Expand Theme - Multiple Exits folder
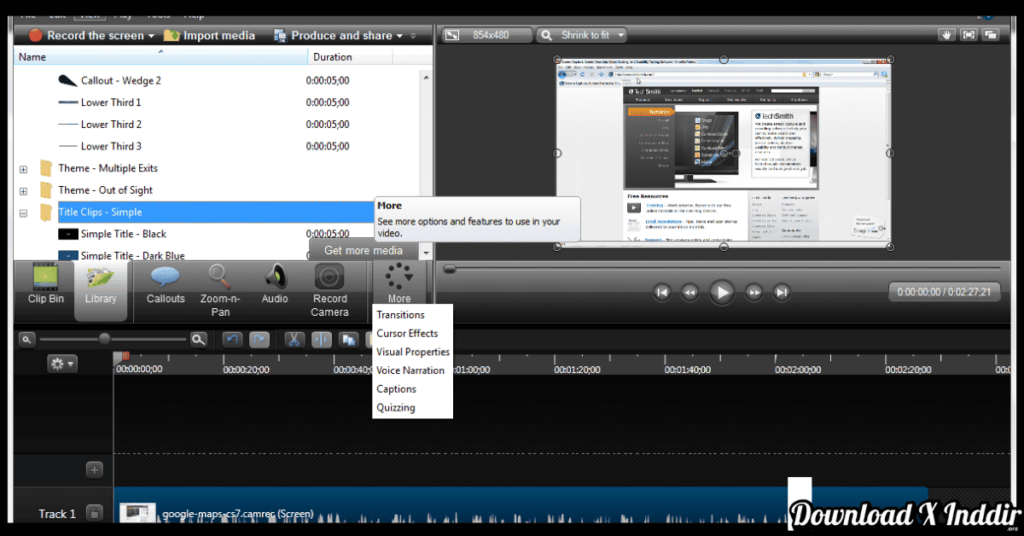 (24, 169)
